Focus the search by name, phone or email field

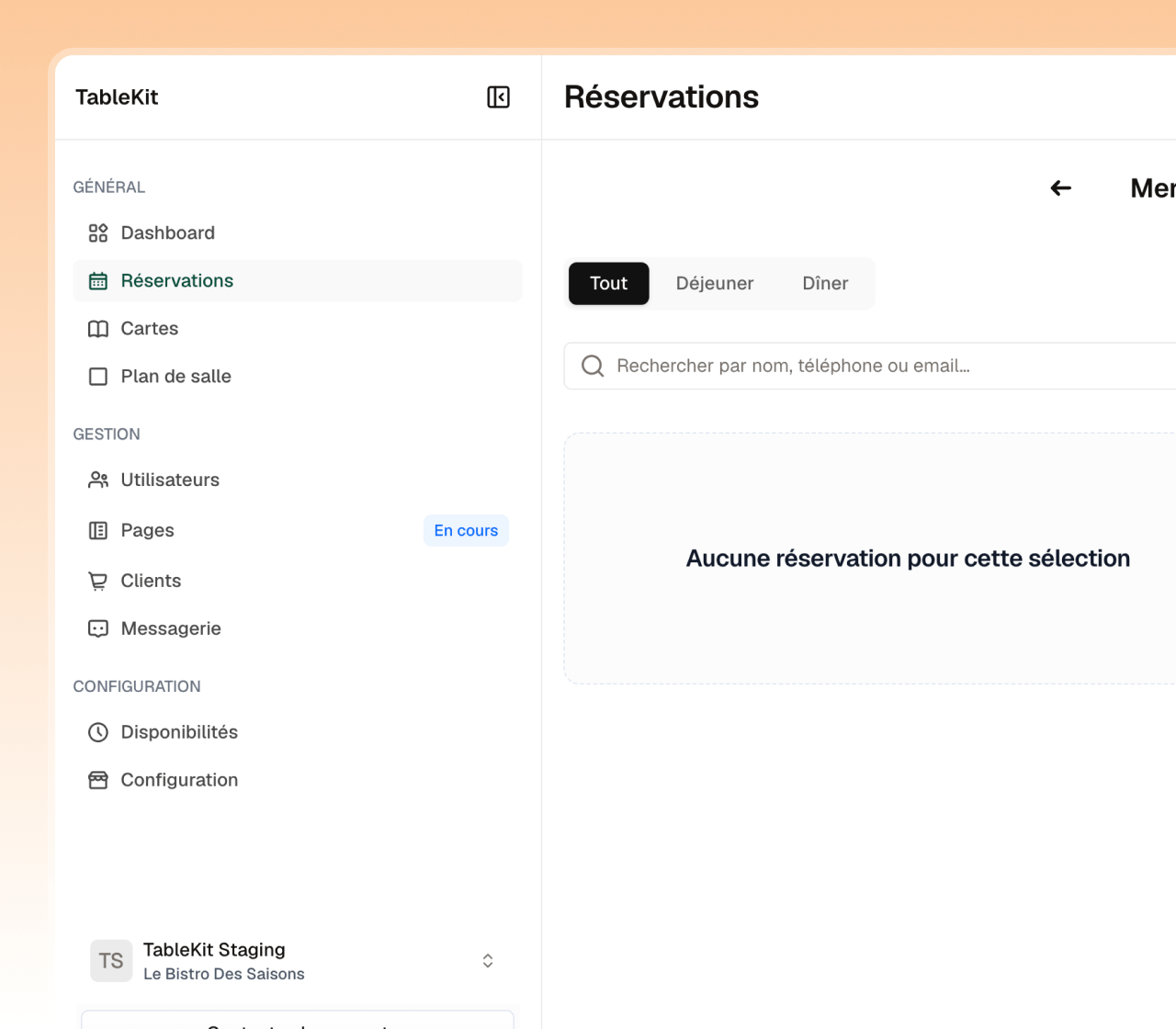point(870,366)
